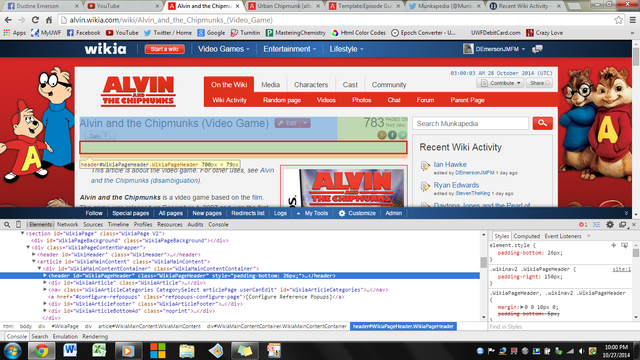
Task: Open the Contribute dropdown
Action: pyautogui.click(x=500, y=83)
